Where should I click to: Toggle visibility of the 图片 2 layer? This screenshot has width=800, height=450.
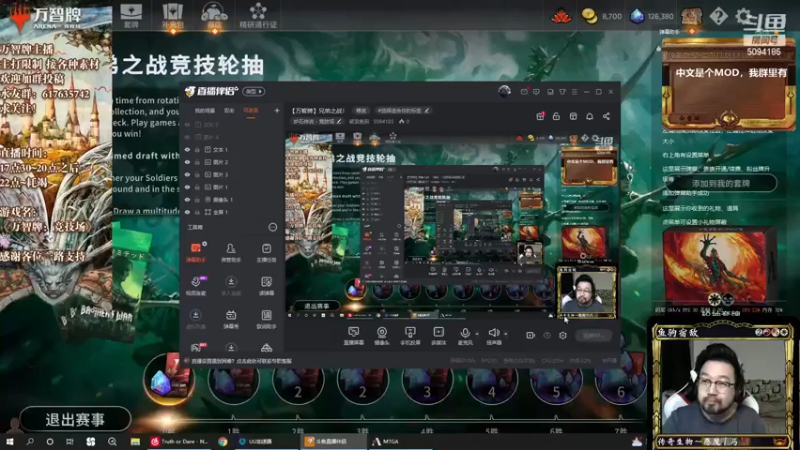click(x=187, y=162)
